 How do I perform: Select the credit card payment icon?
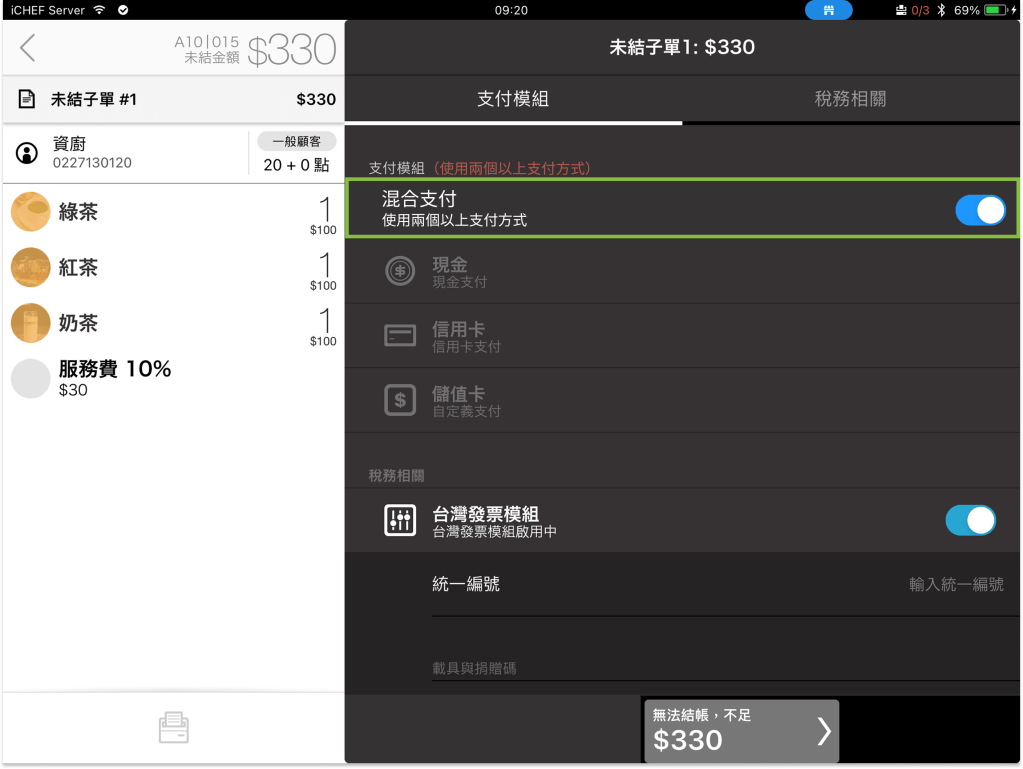[400, 336]
